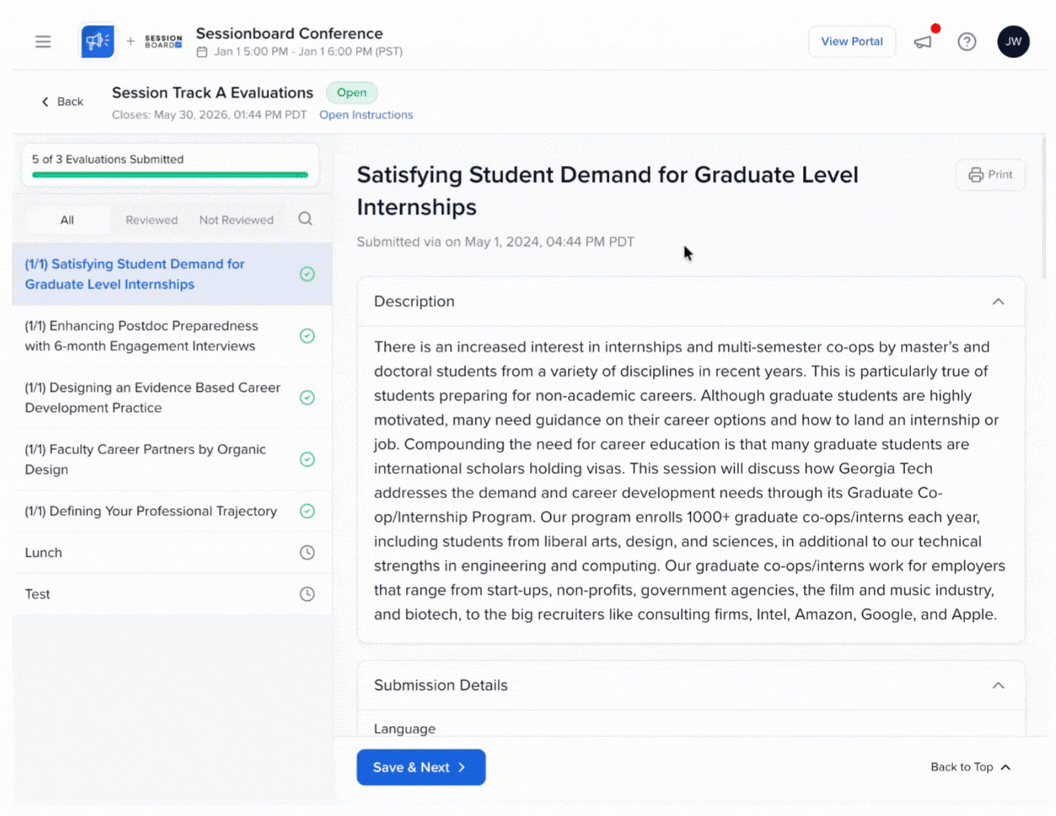Open the hamburger navigation menu

pos(43,42)
